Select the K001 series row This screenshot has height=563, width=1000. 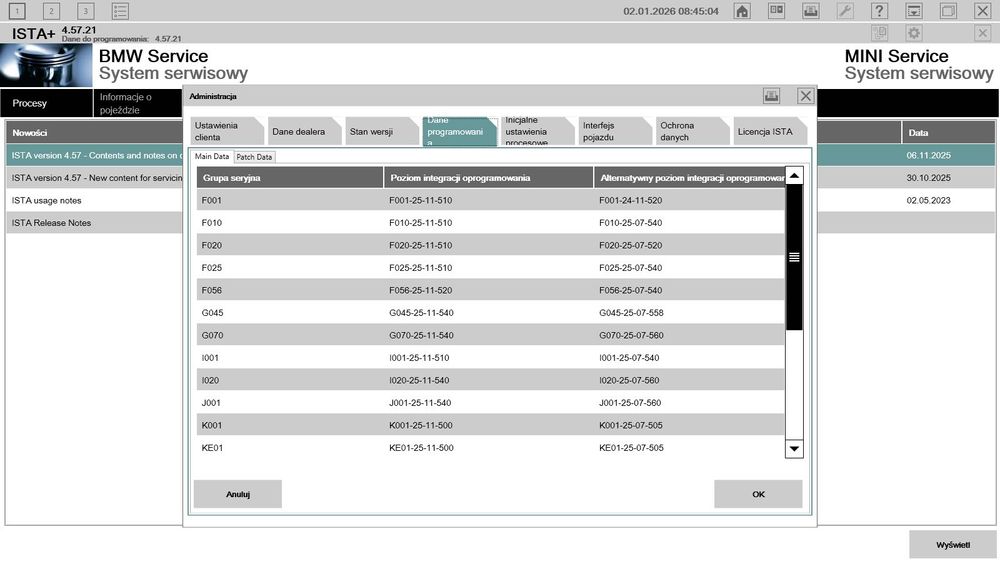point(490,425)
